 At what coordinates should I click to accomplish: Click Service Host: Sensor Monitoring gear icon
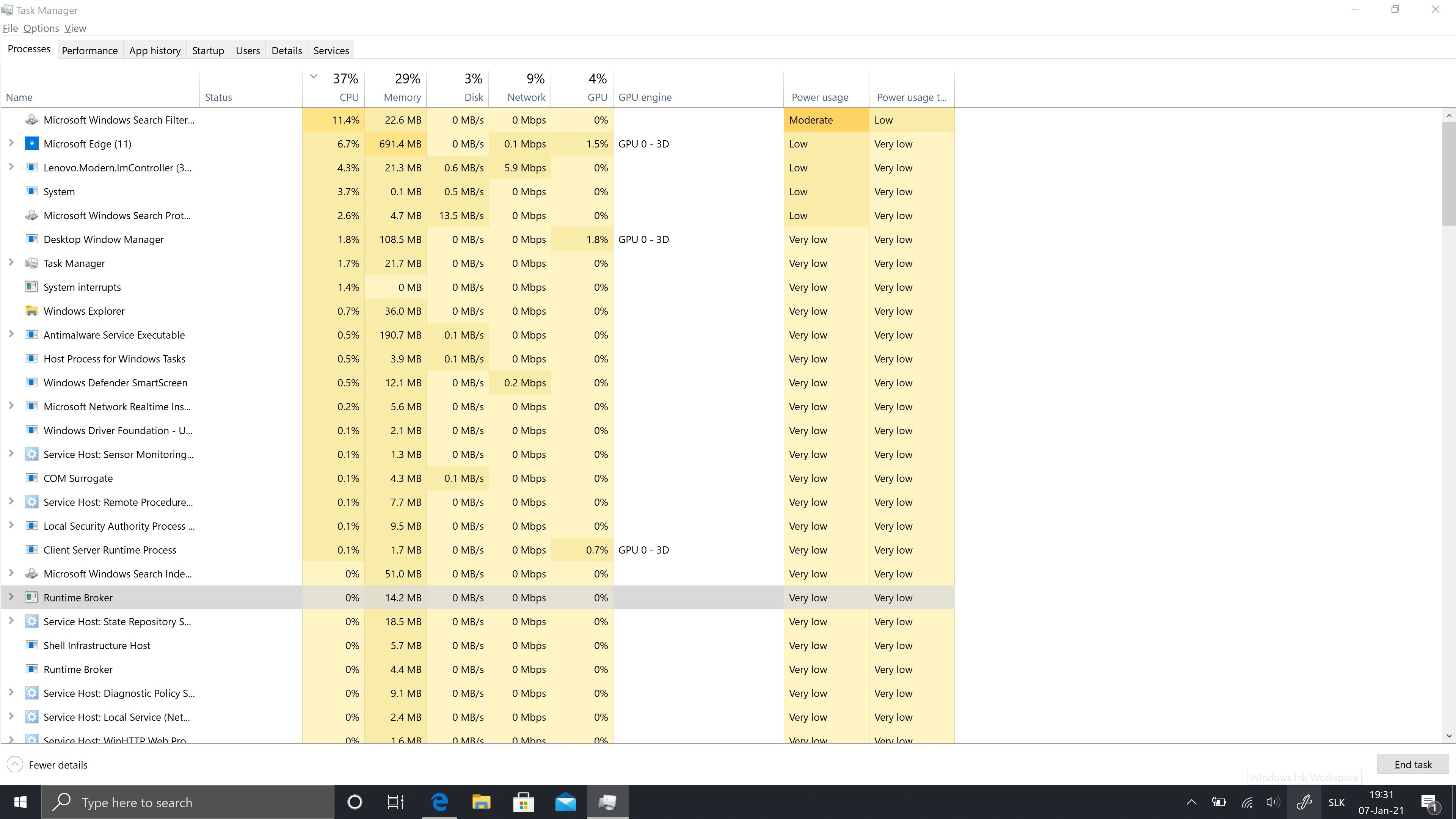(x=31, y=455)
